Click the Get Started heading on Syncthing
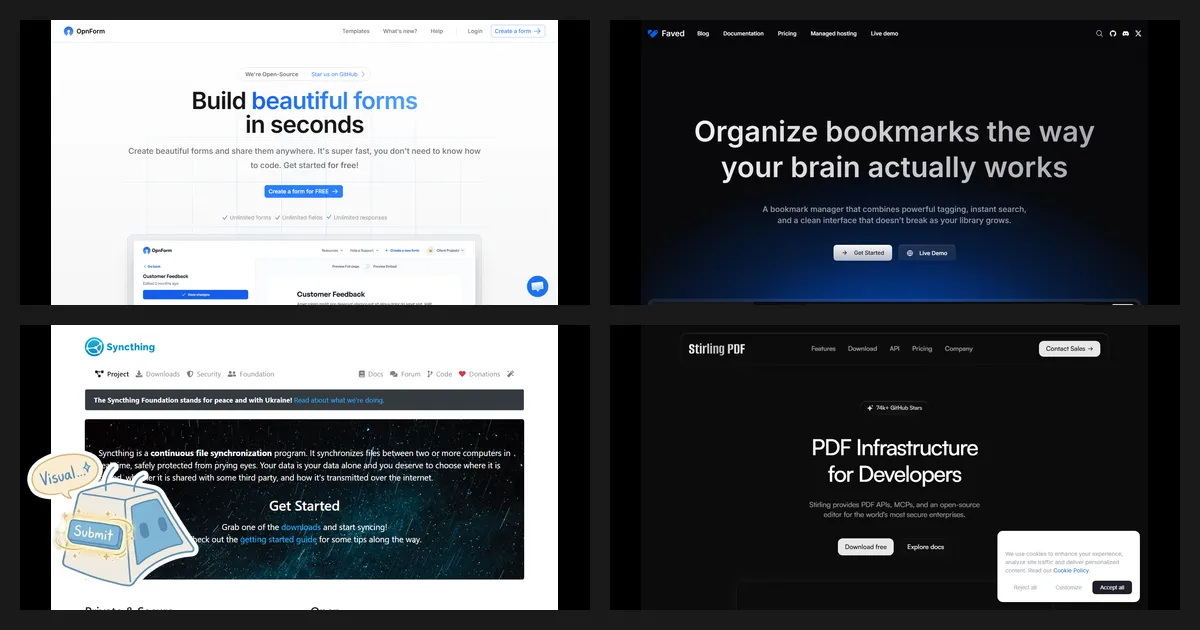This screenshot has width=1200, height=630. click(x=304, y=506)
